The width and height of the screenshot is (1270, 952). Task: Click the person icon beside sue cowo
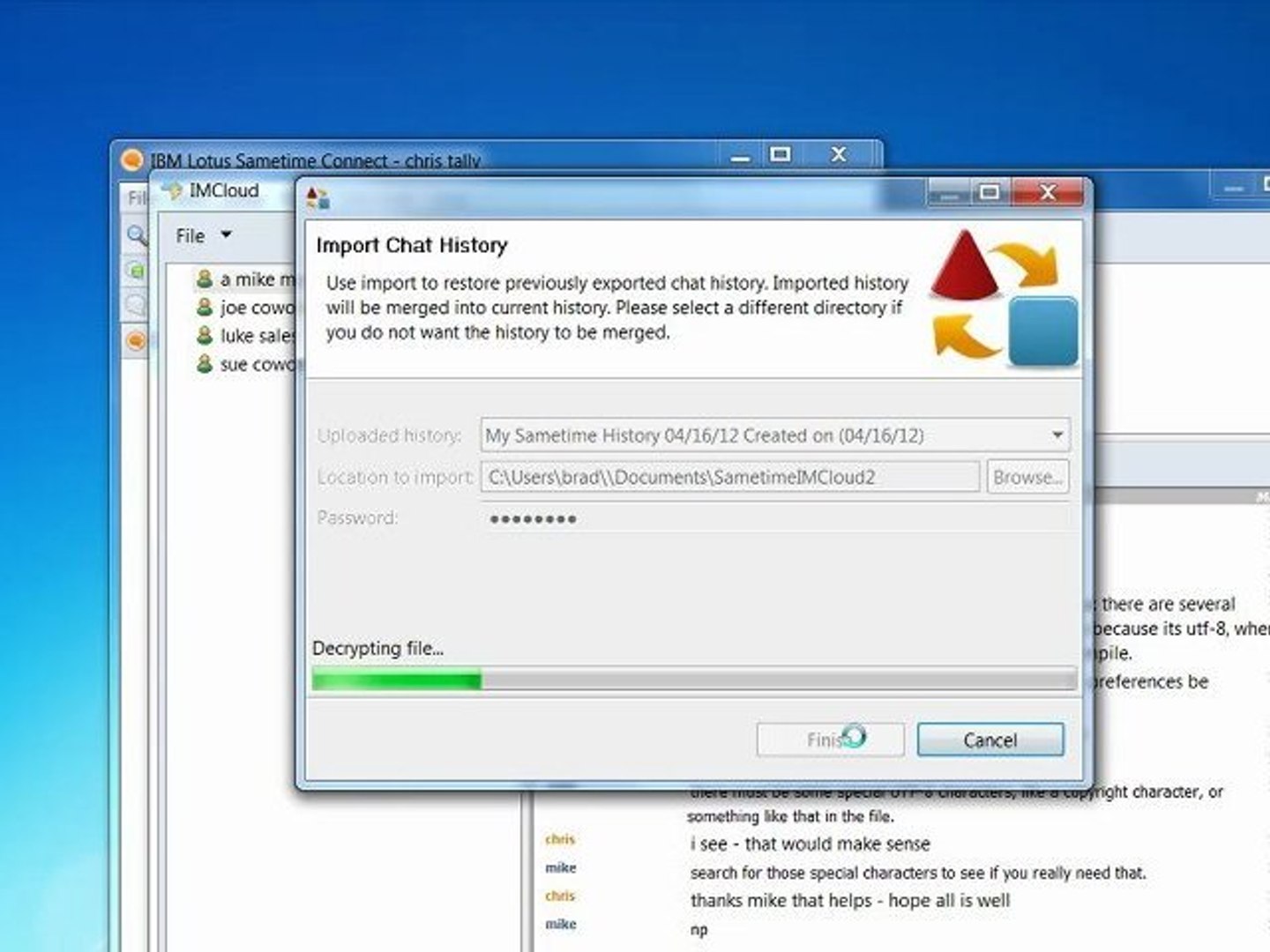[x=205, y=364]
